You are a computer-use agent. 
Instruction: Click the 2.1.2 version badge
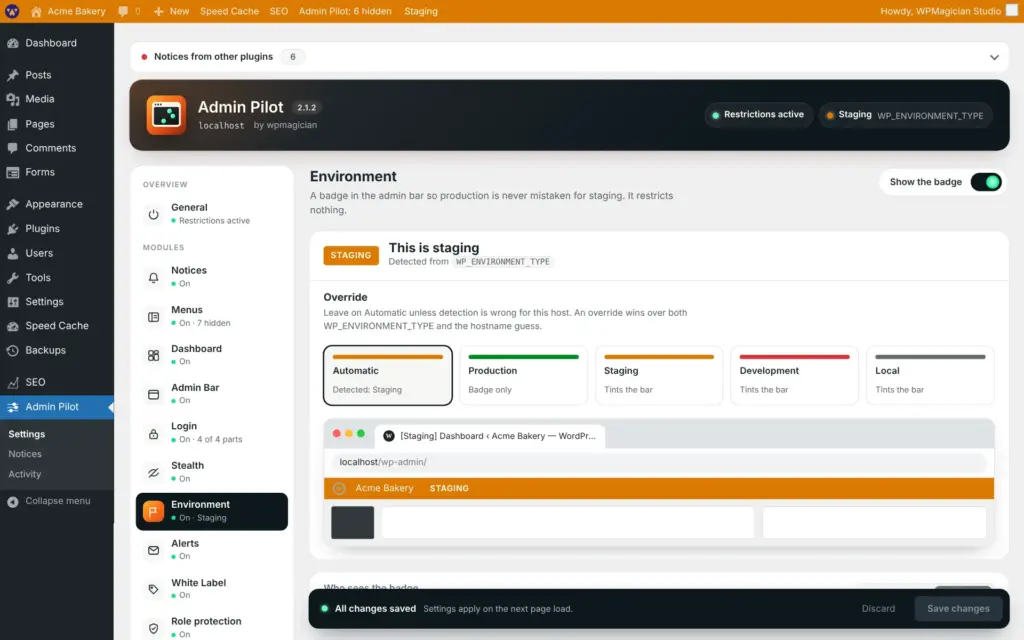pos(306,108)
